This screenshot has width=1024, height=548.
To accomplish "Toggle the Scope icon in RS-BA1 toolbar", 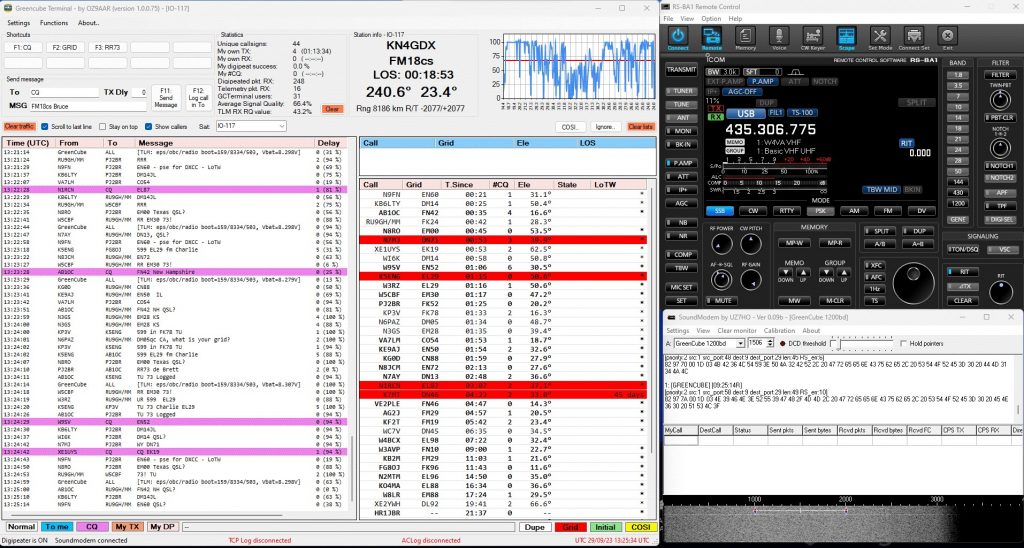I will 846,36.
